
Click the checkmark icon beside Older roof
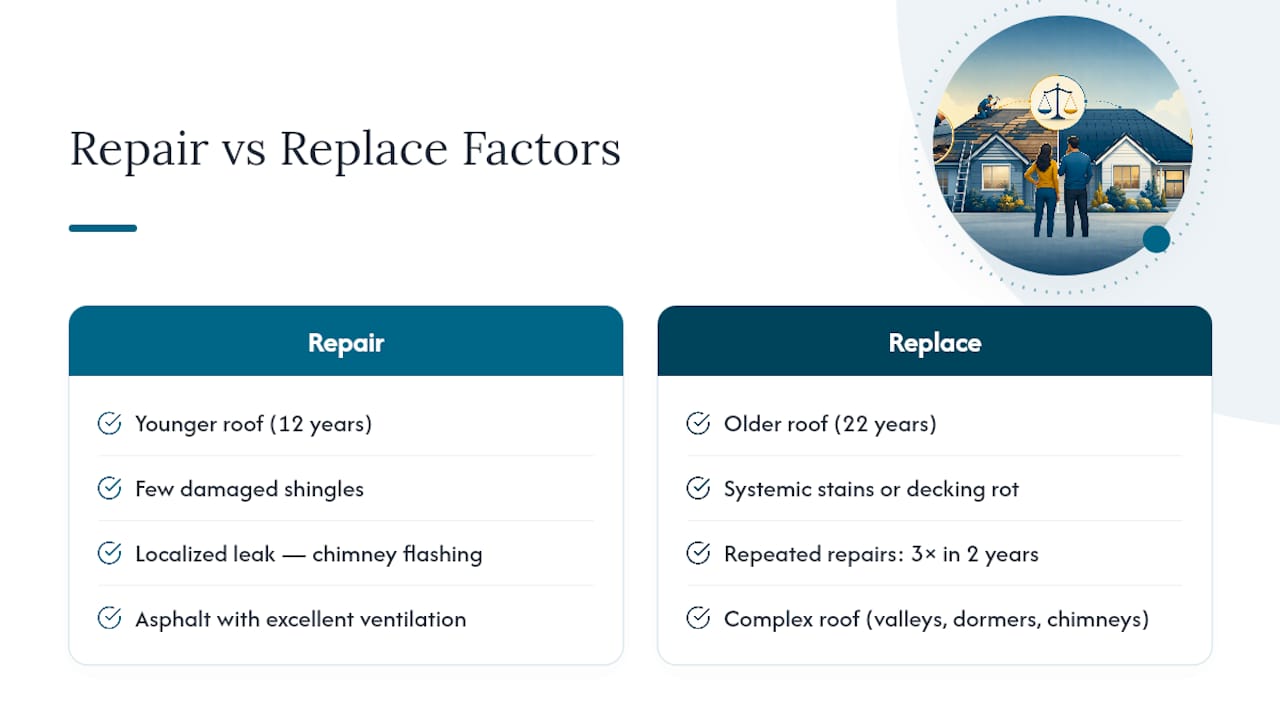(x=698, y=424)
